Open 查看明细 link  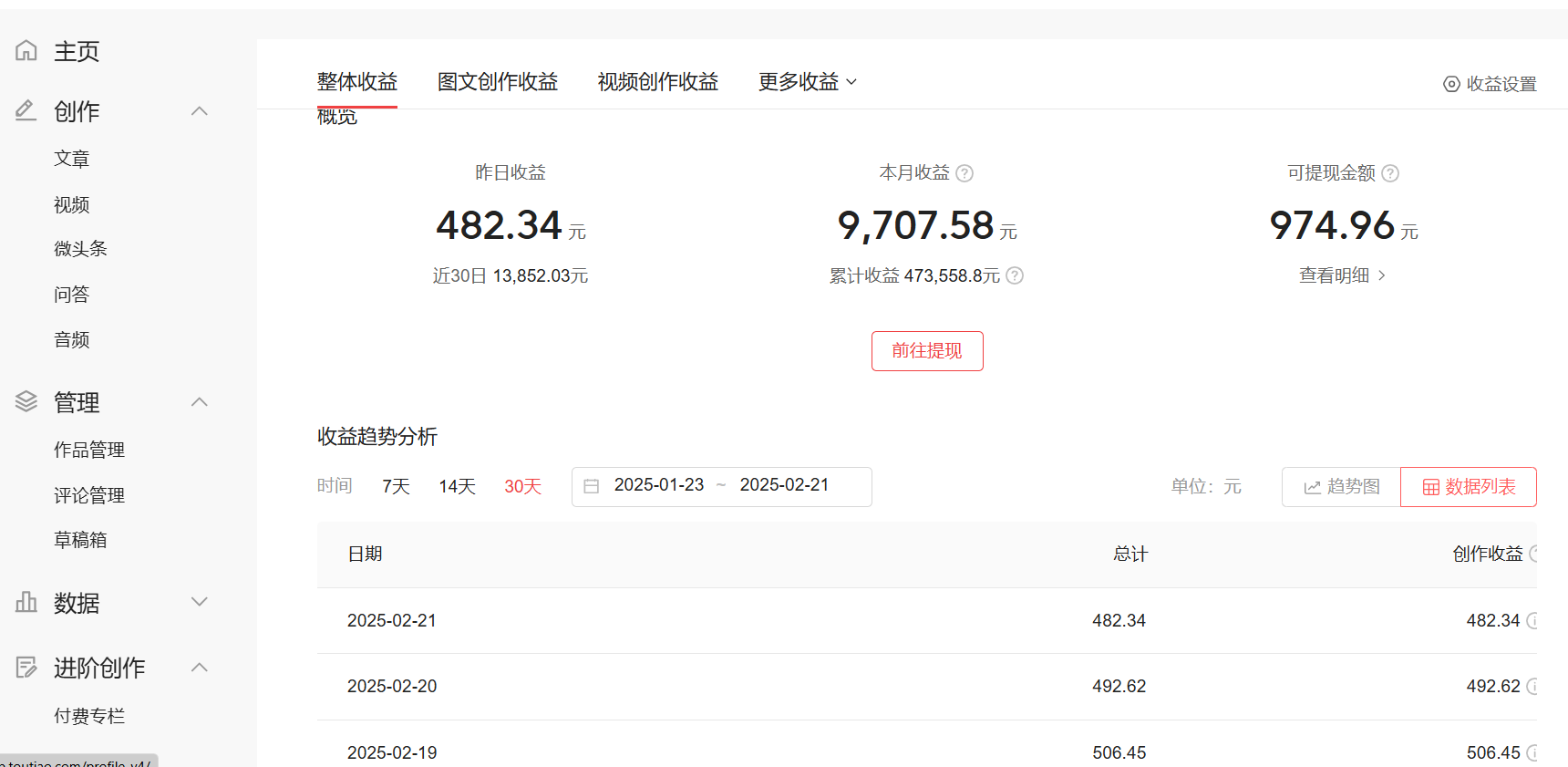1342,275
